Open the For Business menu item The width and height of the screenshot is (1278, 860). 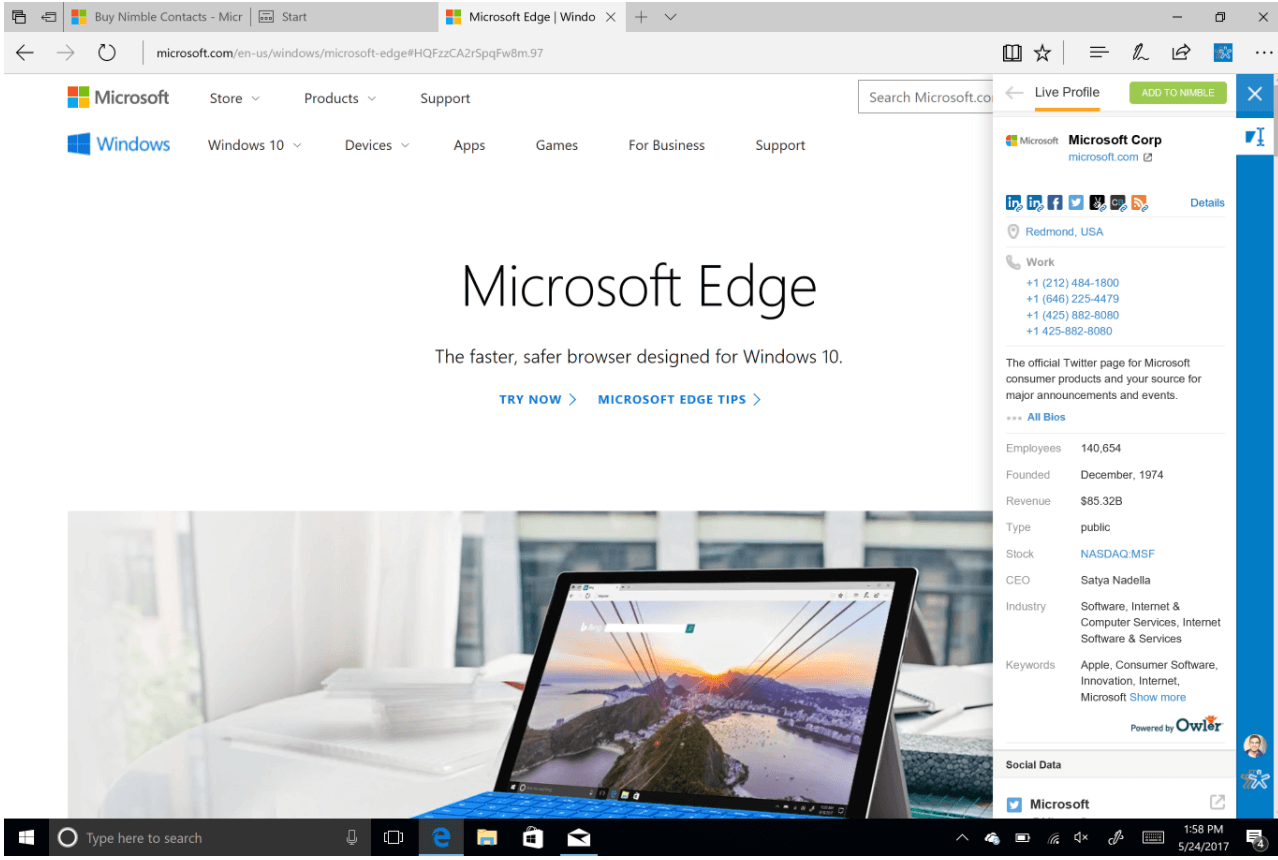coord(666,145)
